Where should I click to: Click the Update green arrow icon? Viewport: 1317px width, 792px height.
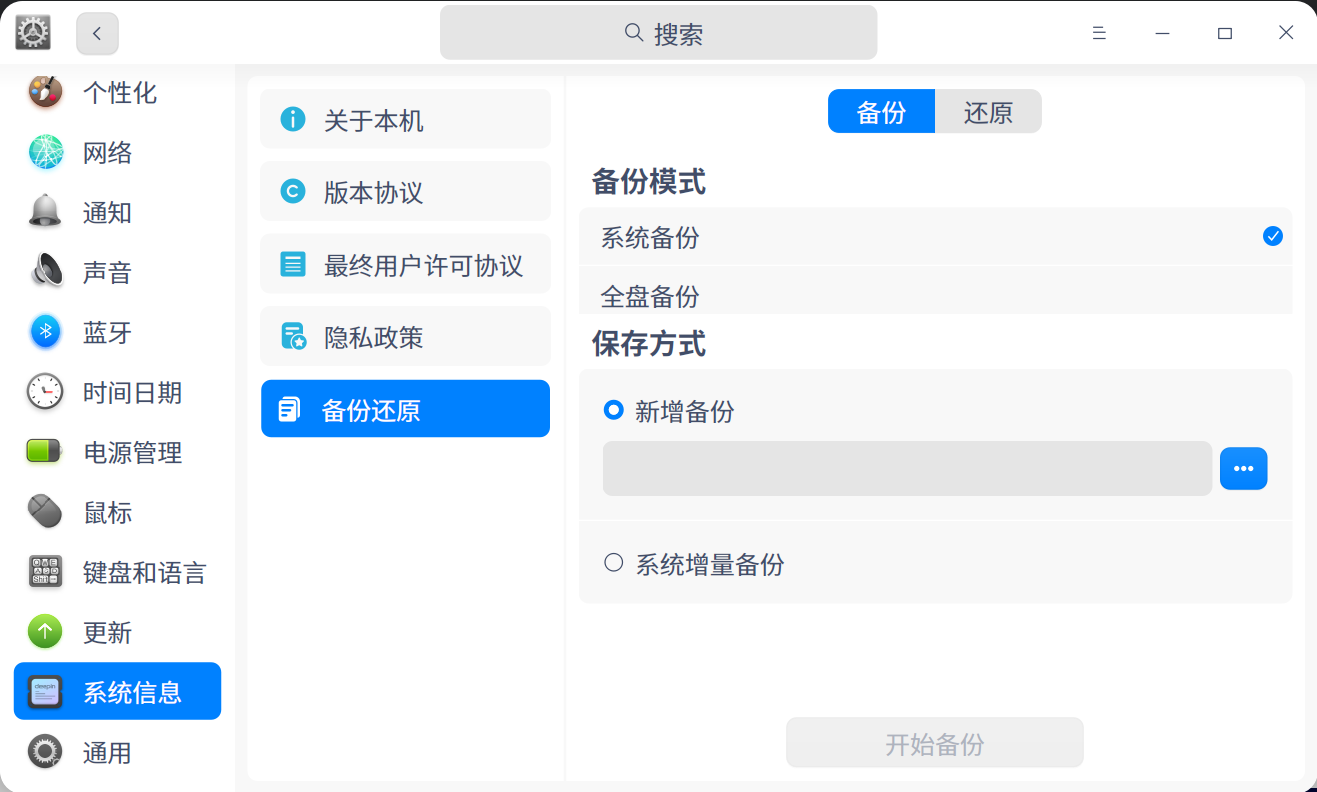click(45, 632)
